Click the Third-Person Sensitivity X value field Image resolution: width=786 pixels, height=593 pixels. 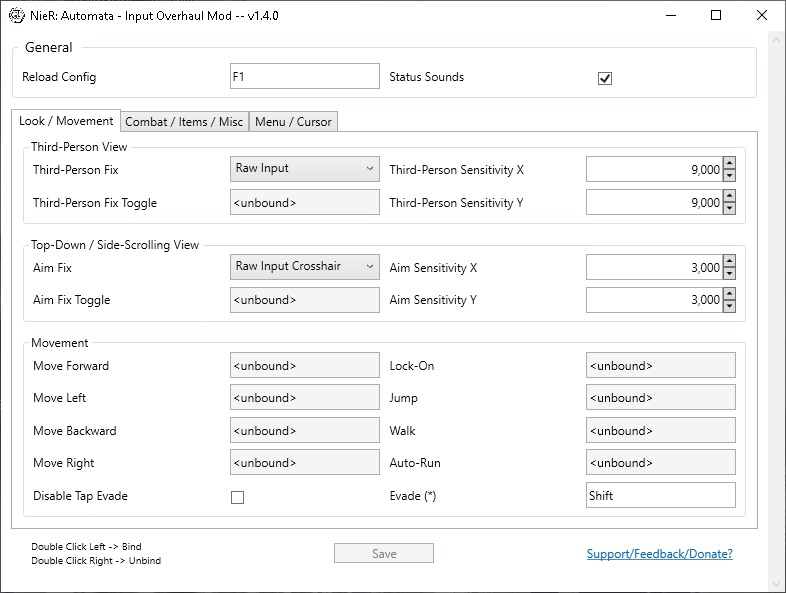[654, 169]
